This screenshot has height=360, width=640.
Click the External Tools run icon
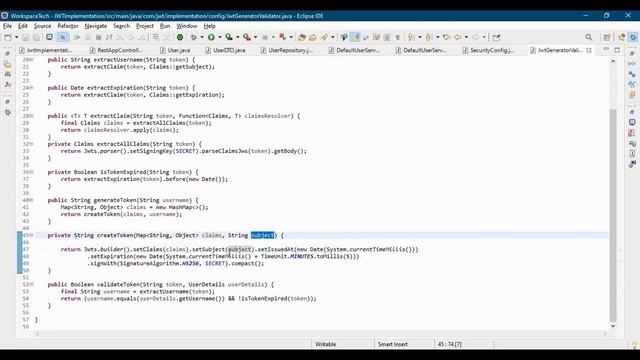(x=247, y=37)
